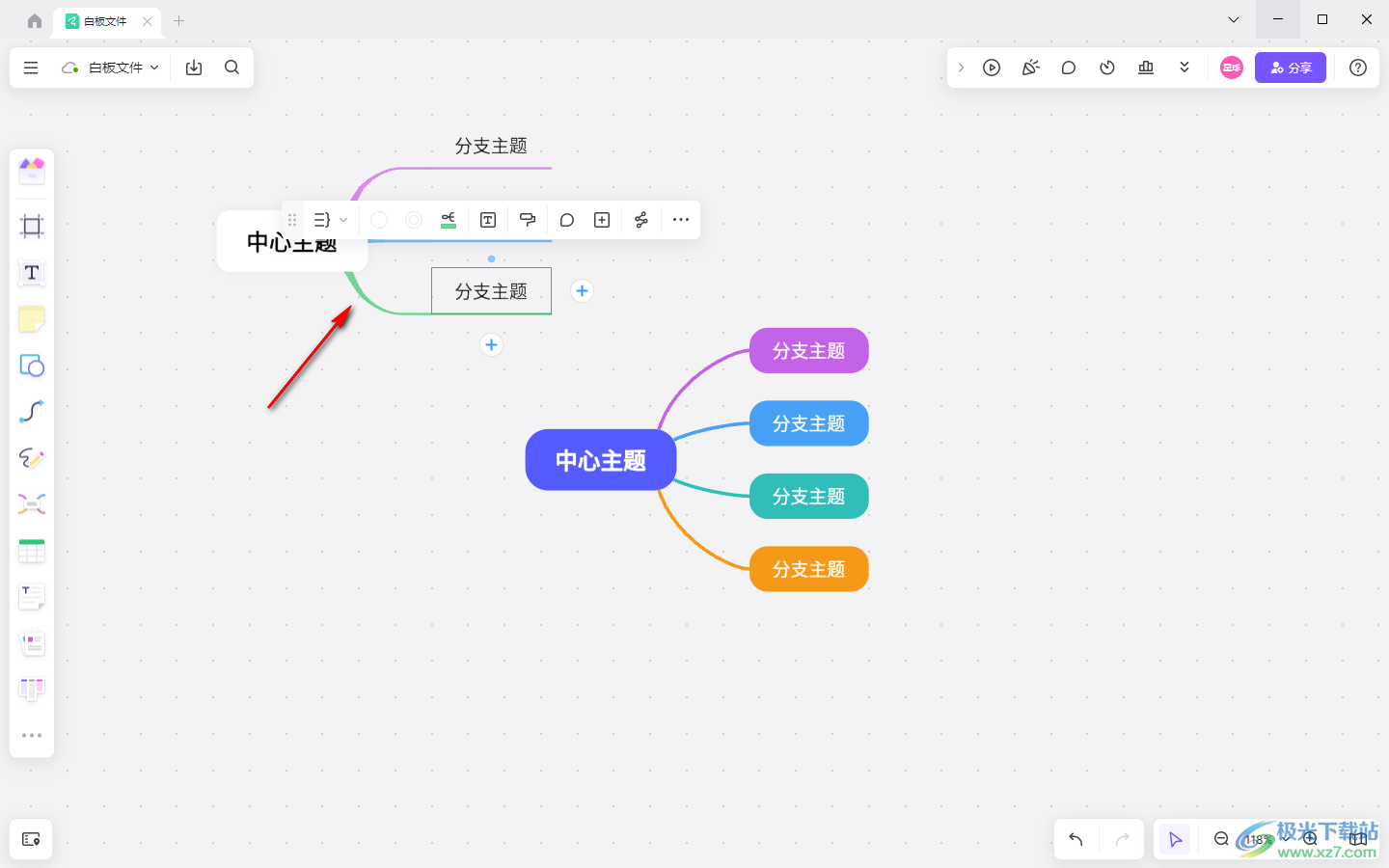Expand the tab list chevron

1234,19
